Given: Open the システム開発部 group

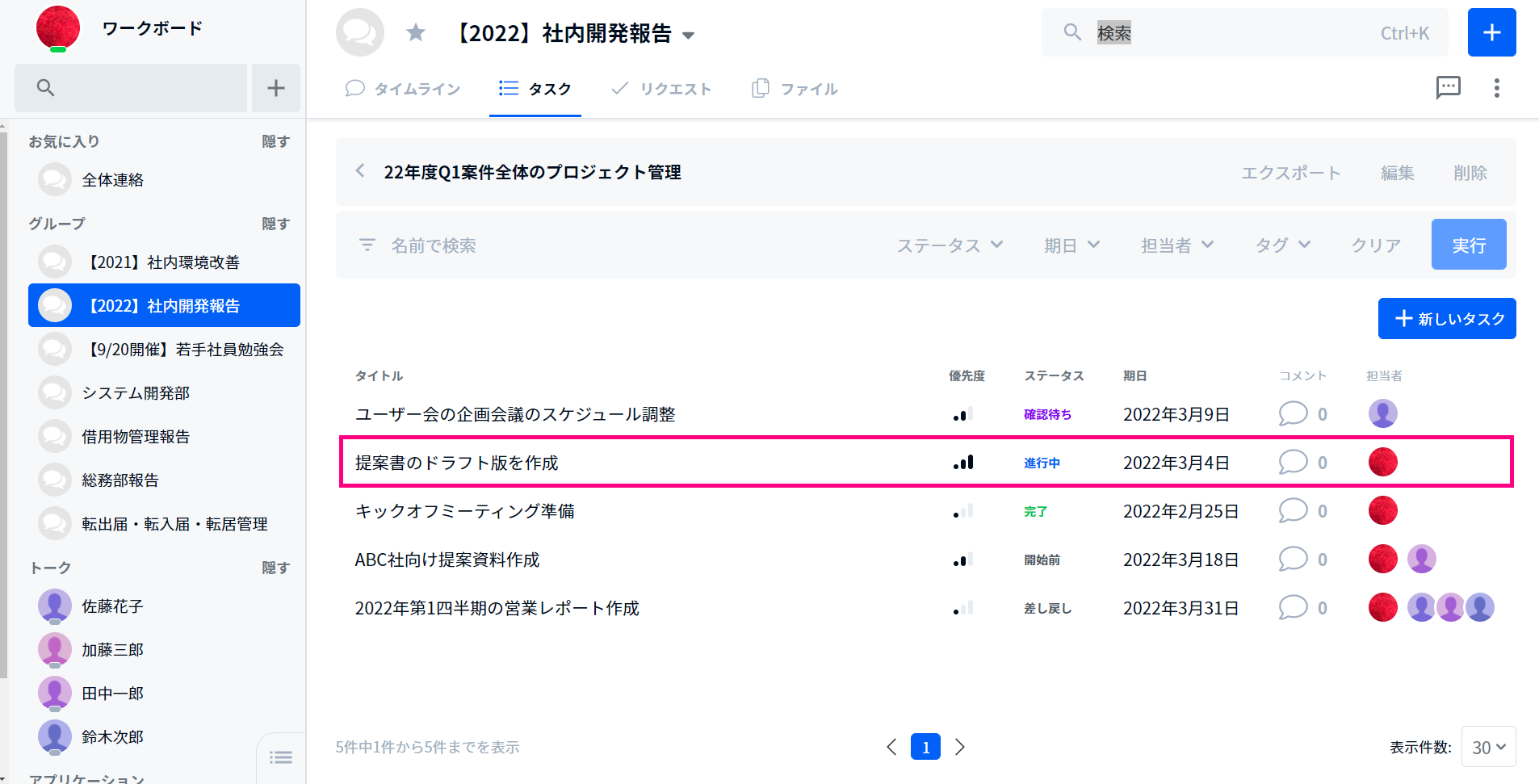Looking at the screenshot, I should point(164,392).
